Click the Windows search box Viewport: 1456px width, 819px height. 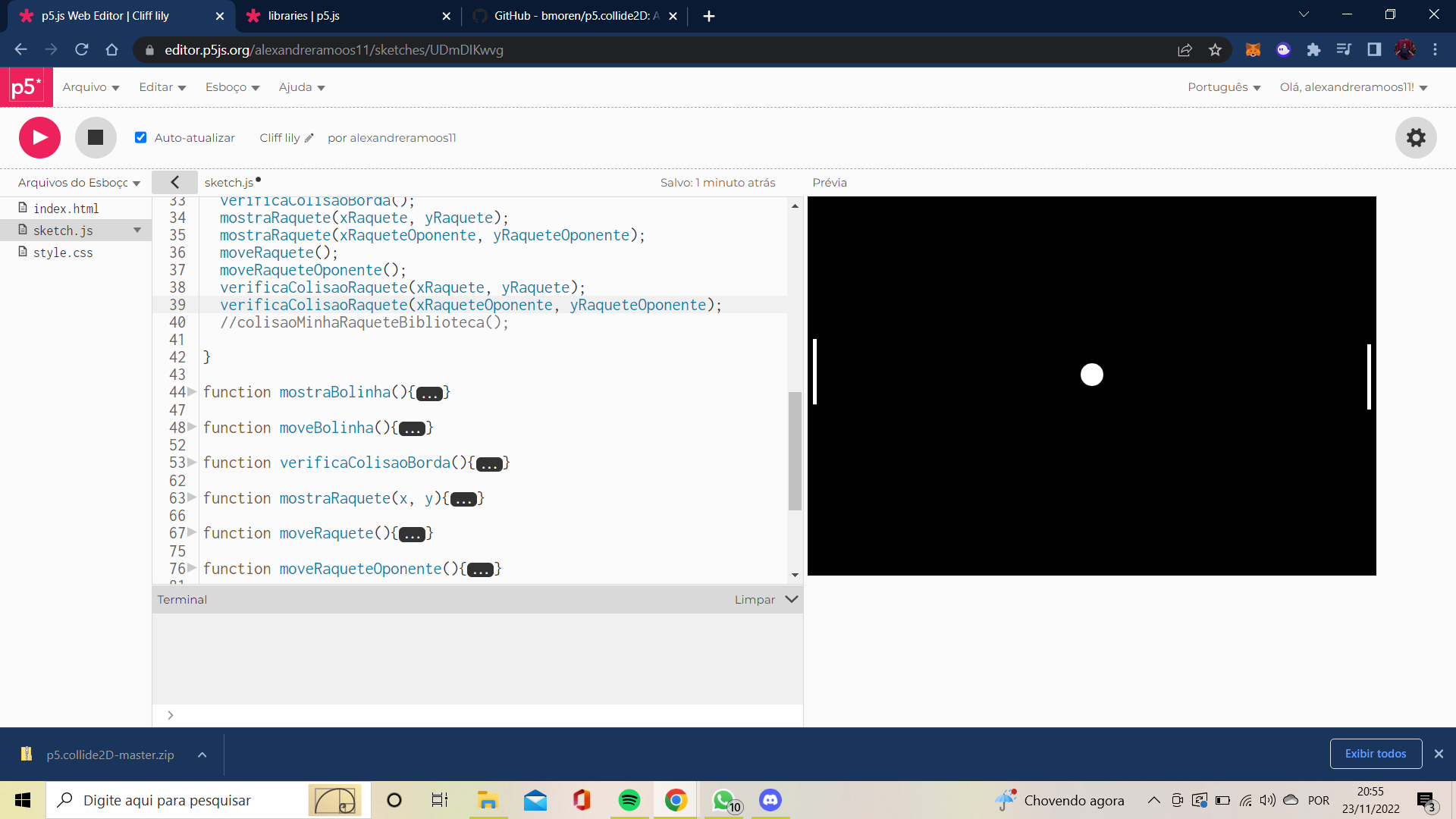pyautogui.click(x=209, y=800)
